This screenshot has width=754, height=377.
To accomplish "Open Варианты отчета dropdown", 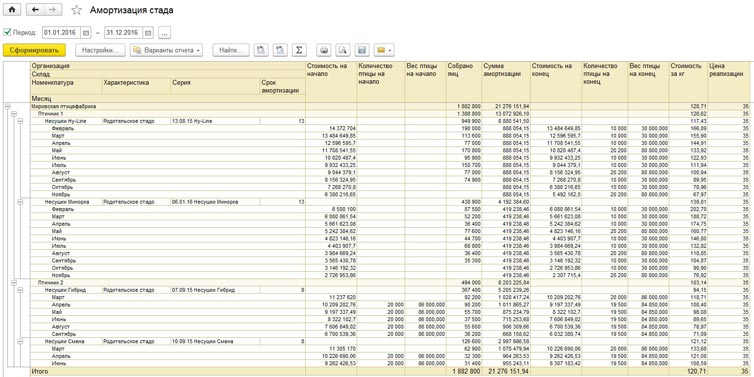I will (166, 50).
